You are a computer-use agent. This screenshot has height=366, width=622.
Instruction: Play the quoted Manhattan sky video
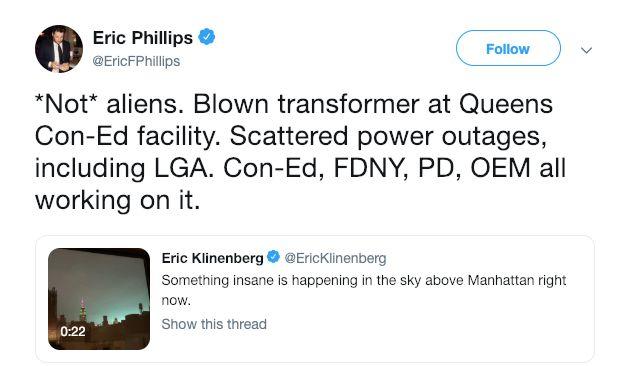coord(99,299)
